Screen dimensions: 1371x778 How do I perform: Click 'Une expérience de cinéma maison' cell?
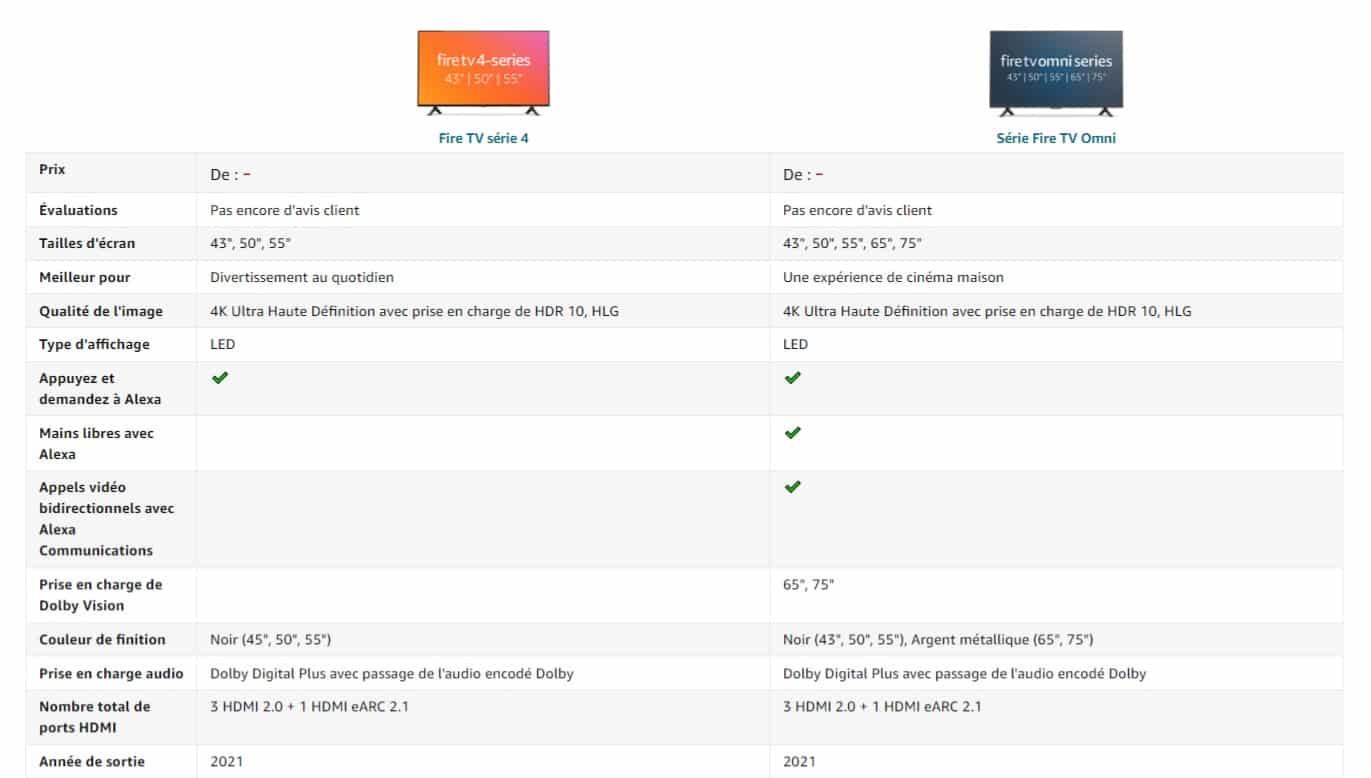pyautogui.click(x=893, y=277)
